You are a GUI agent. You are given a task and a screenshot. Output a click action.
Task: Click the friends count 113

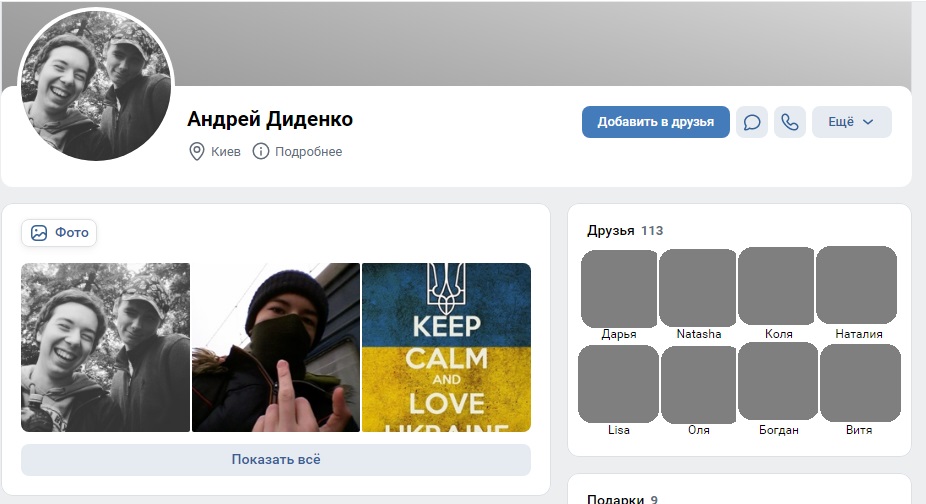pyautogui.click(x=652, y=230)
